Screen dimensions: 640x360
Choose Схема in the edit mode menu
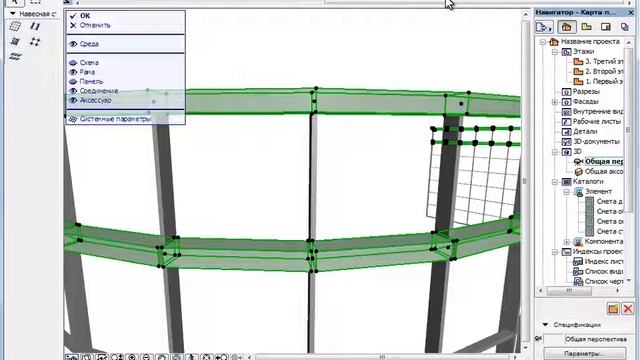[89, 63]
